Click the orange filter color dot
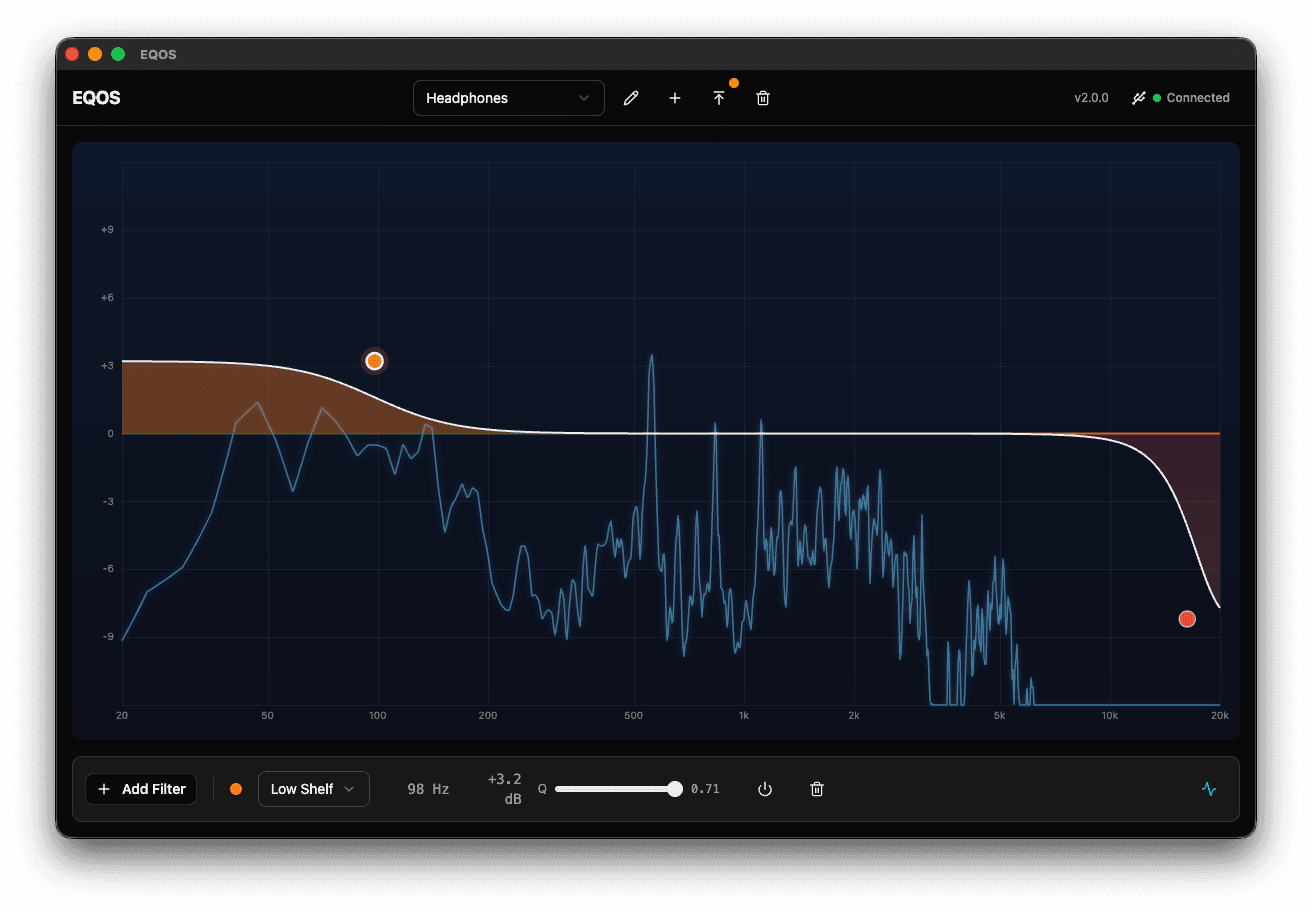 pos(236,789)
